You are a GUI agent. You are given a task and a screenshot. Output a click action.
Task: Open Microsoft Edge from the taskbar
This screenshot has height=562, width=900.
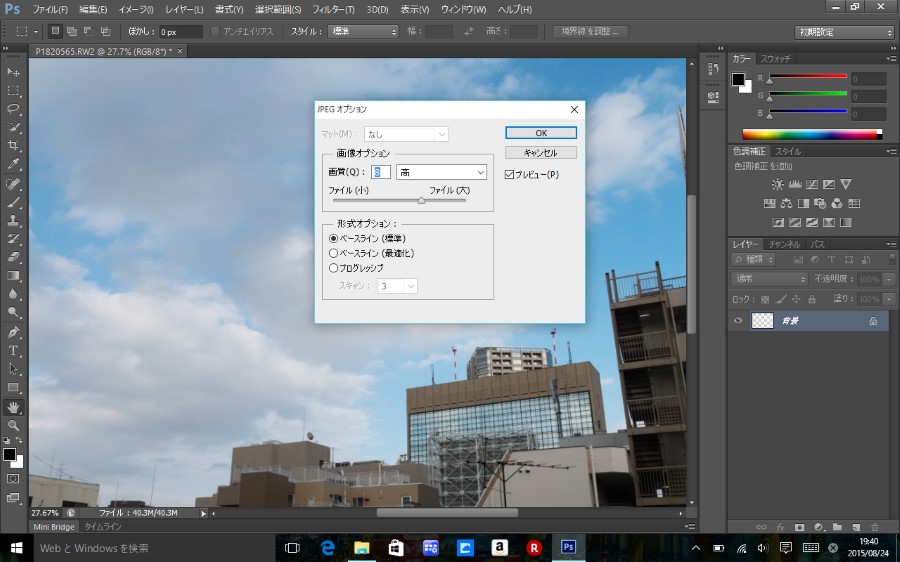coord(327,548)
